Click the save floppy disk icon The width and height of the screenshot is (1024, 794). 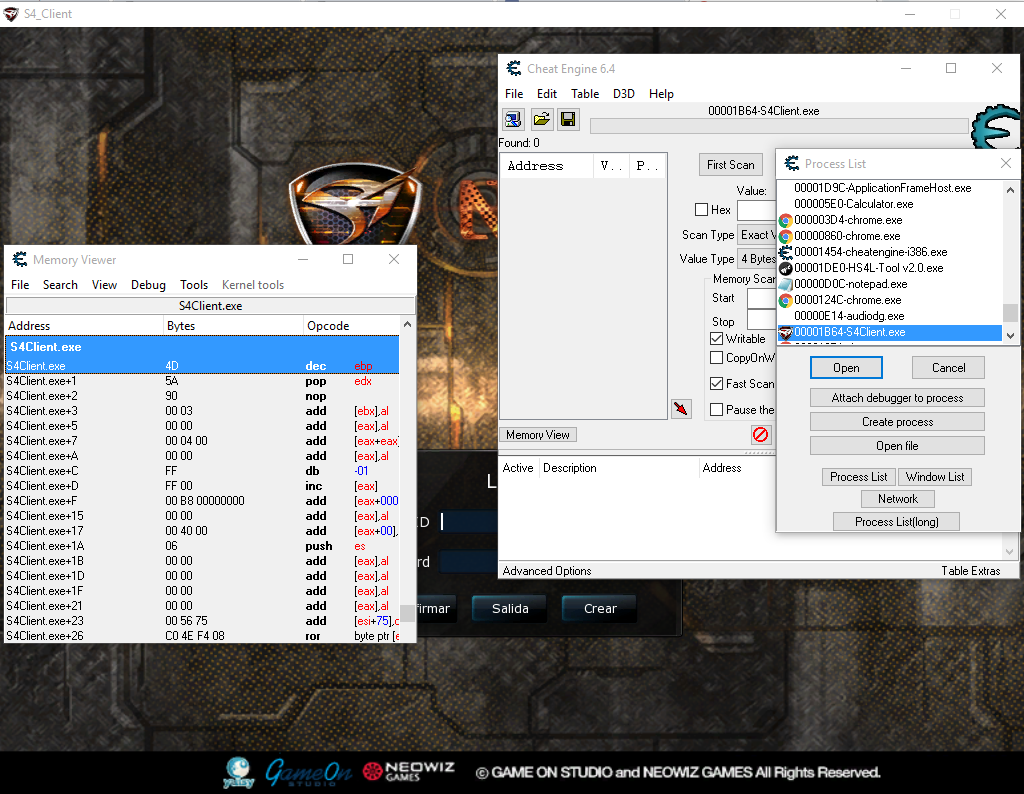tap(568, 119)
